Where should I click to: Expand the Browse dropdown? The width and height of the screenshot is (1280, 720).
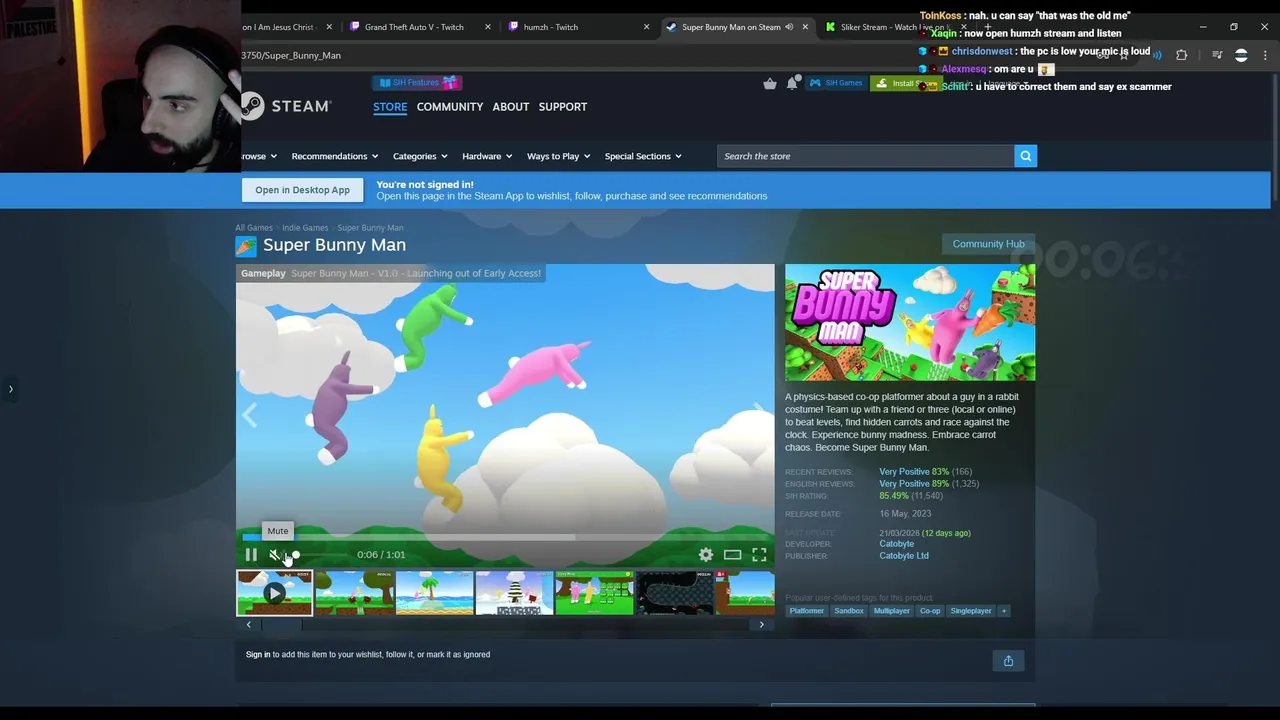point(258,156)
